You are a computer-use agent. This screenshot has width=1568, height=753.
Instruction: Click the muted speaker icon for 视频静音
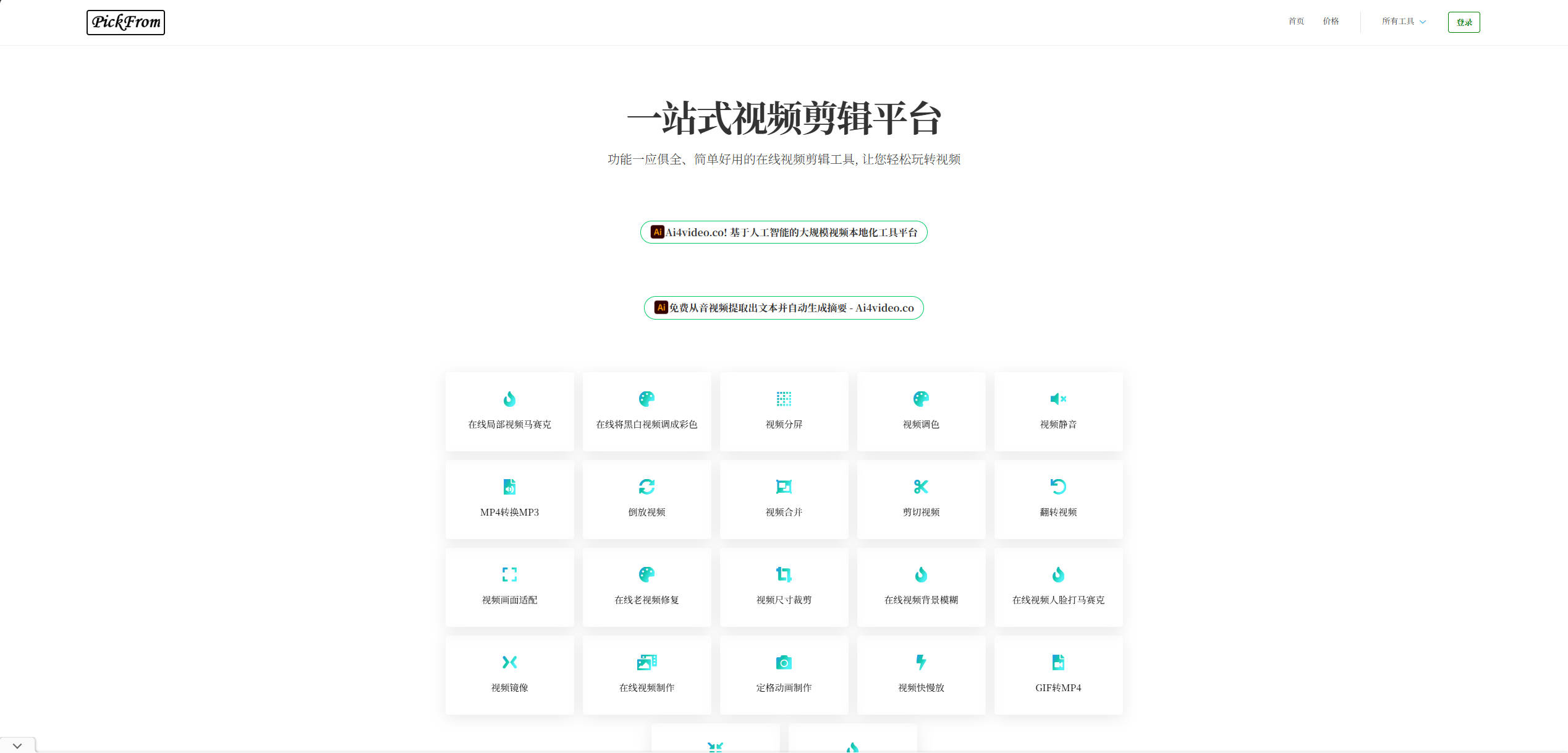(x=1058, y=399)
